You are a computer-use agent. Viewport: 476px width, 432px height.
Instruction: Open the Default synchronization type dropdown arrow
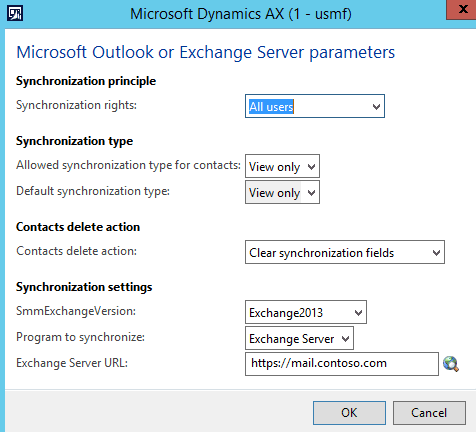(x=311, y=192)
